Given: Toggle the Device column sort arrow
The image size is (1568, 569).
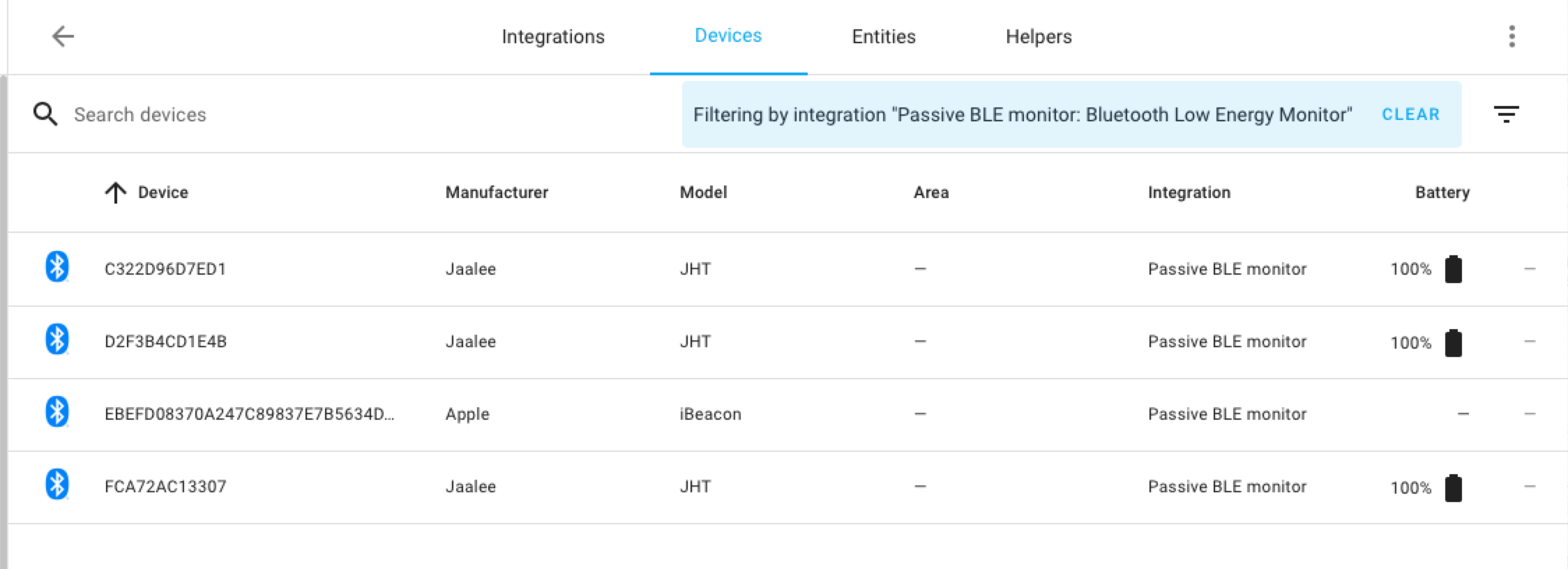Looking at the screenshot, I should click(x=116, y=192).
